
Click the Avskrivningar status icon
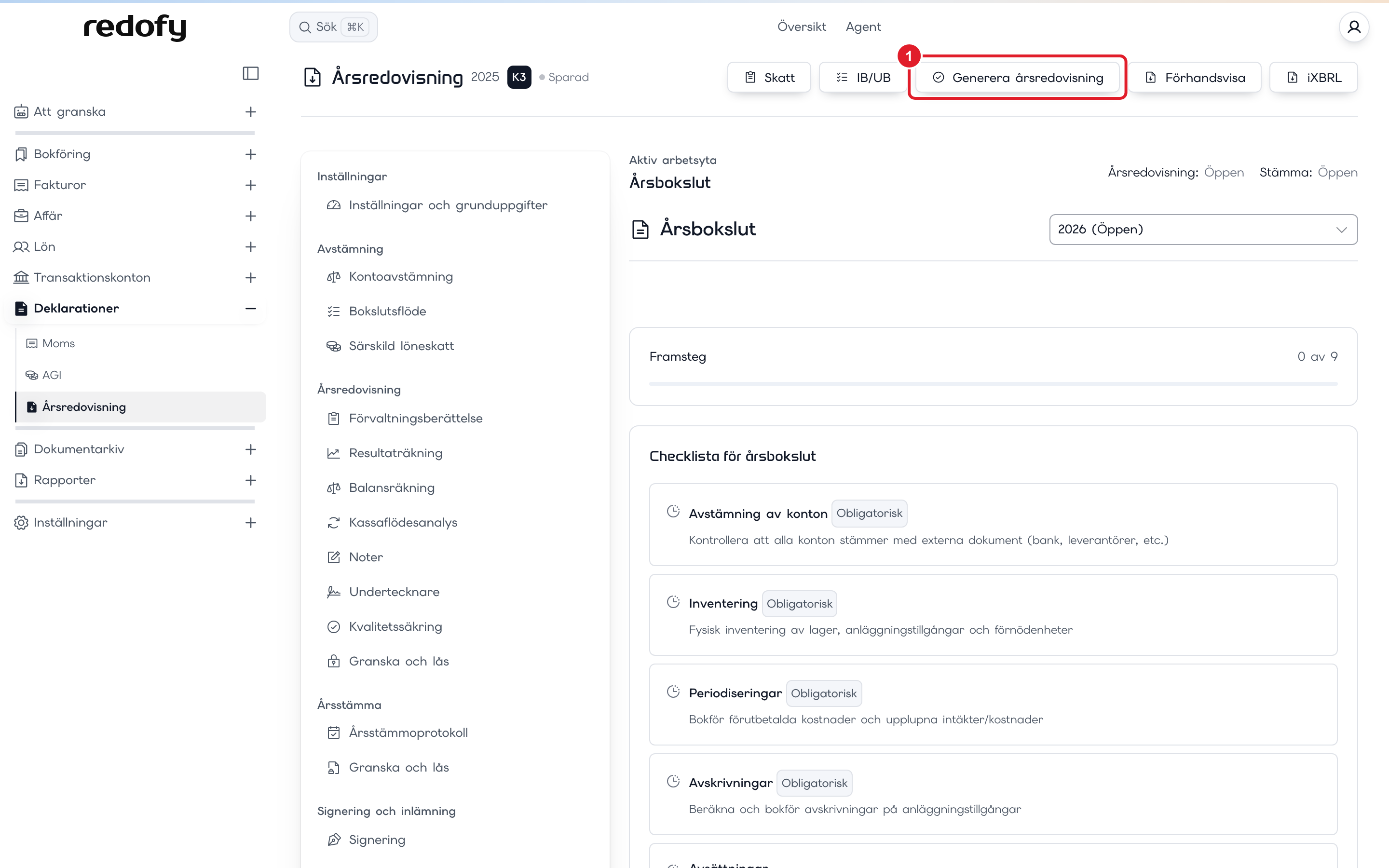673,781
